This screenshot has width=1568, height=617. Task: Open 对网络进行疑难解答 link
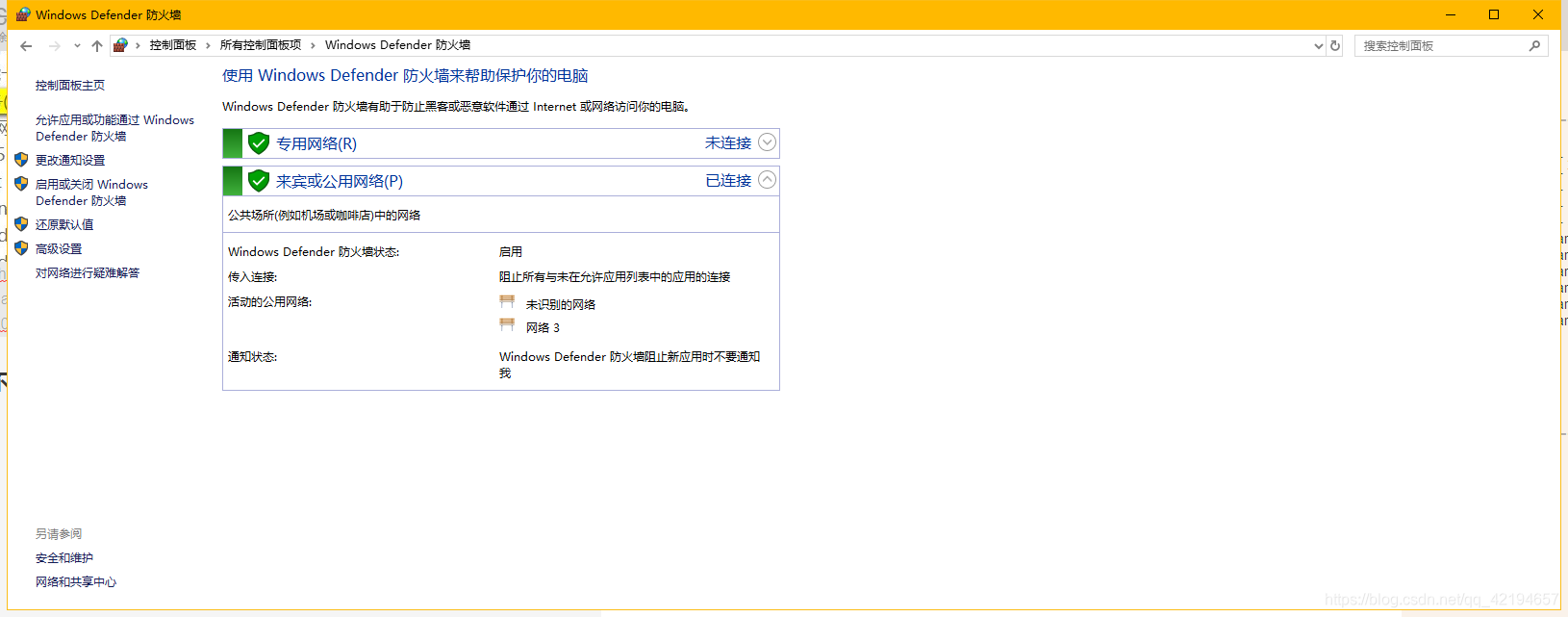coord(88,272)
